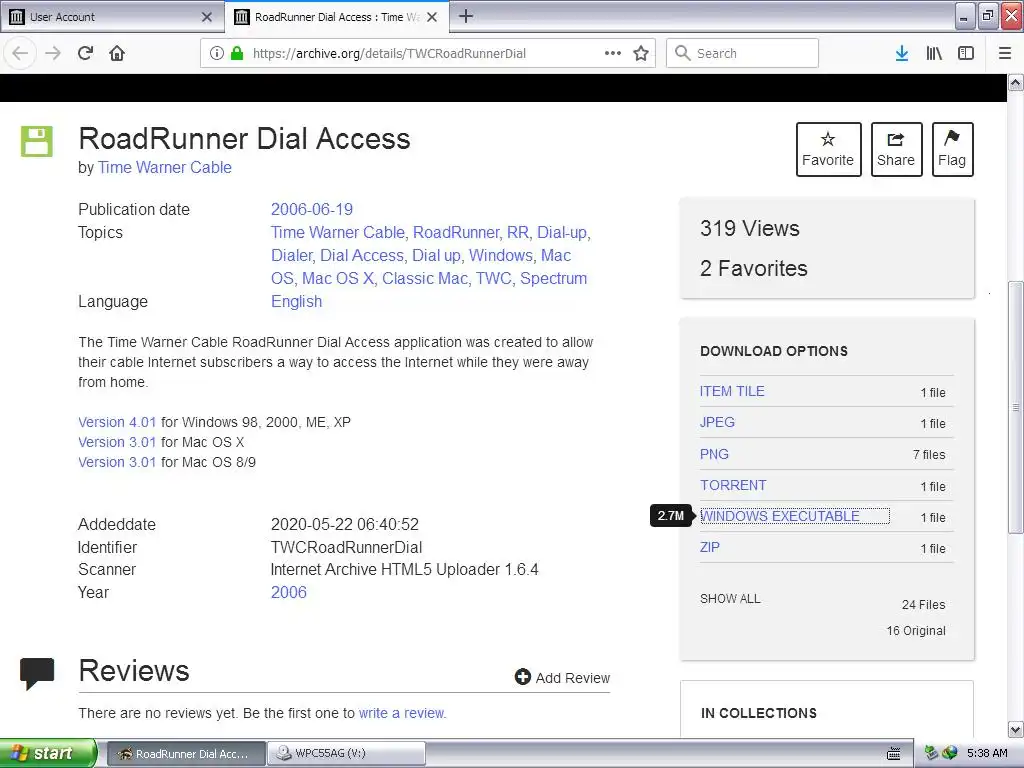Go to the browser Home page
Screen dimensions: 1024x768
(x=117, y=53)
